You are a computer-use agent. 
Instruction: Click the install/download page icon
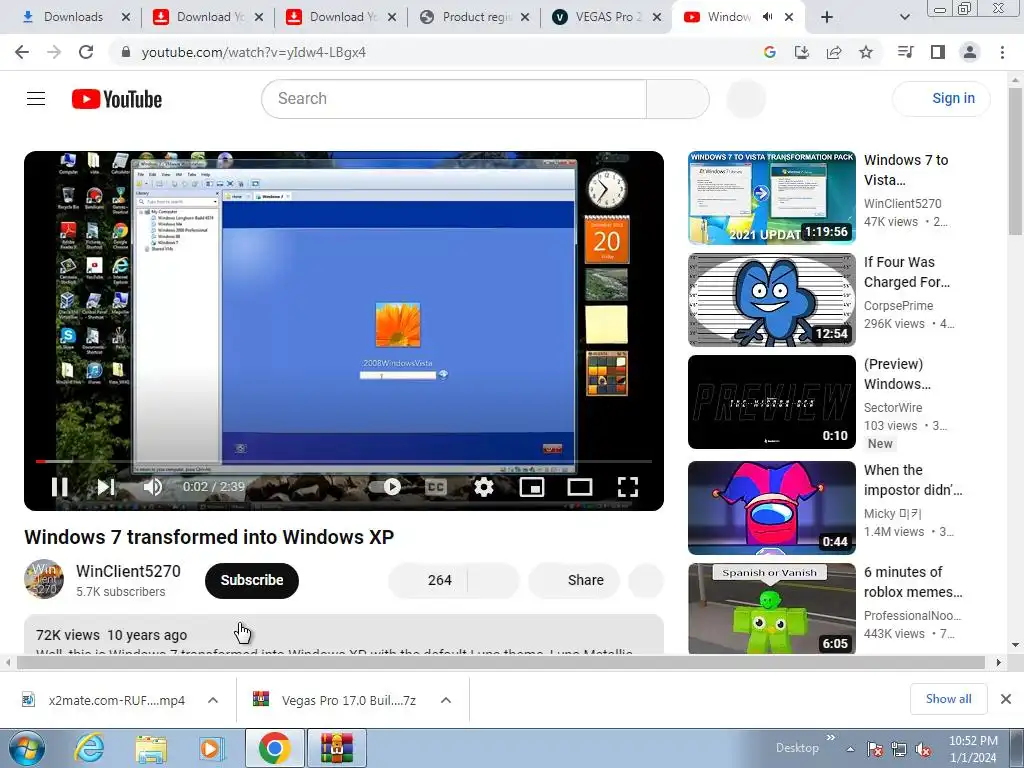[x=801, y=52]
